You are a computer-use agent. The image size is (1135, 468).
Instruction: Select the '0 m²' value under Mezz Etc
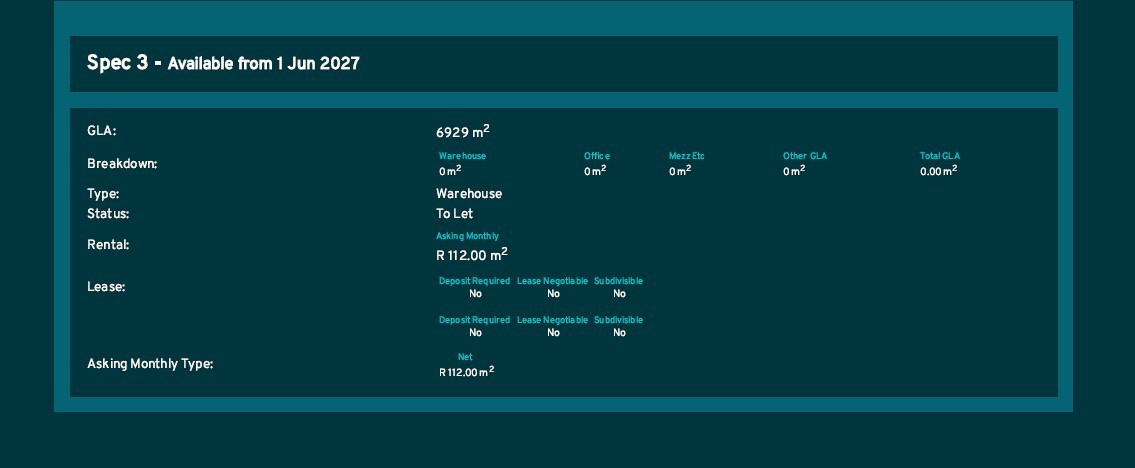tap(680, 171)
